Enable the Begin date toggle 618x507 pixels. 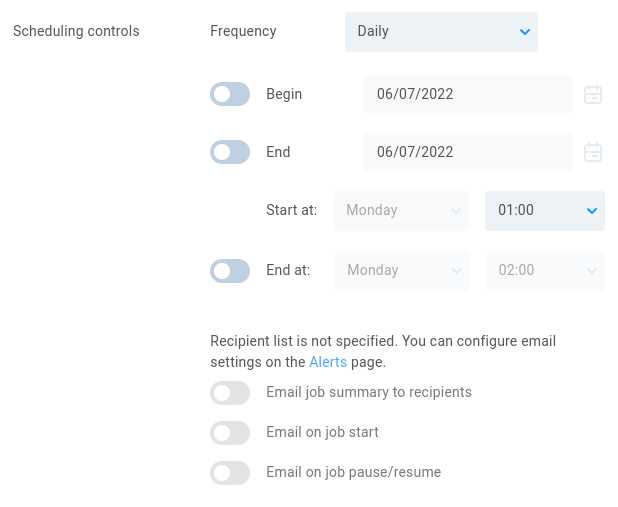(230, 94)
